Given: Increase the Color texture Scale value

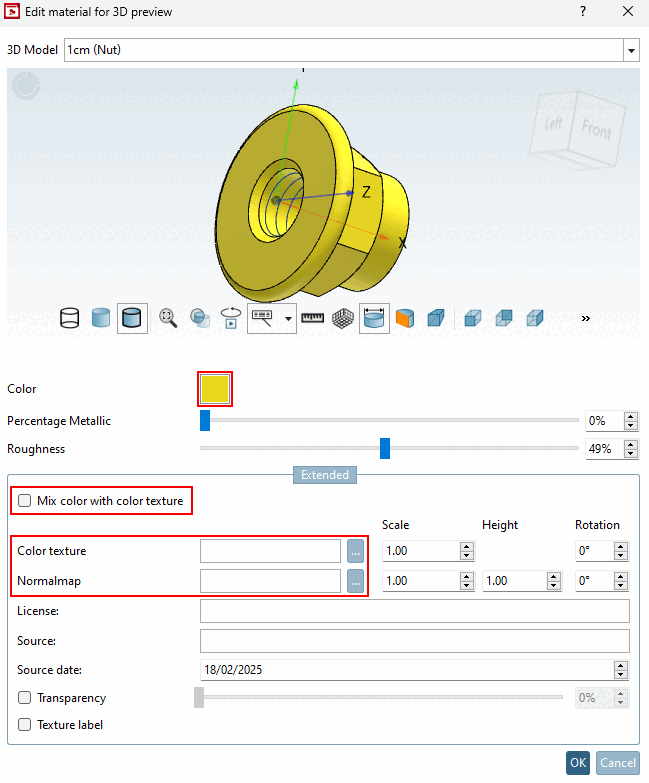Looking at the screenshot, I should pyautogui.click(x=467, y=546).
